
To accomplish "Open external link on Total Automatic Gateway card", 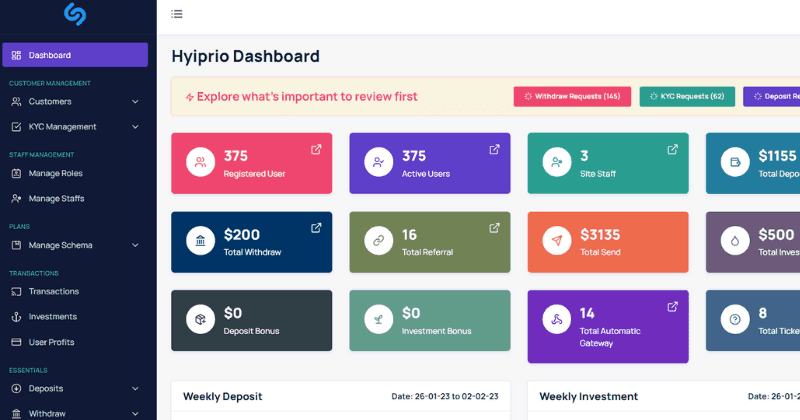I will (x=672, y=307).
